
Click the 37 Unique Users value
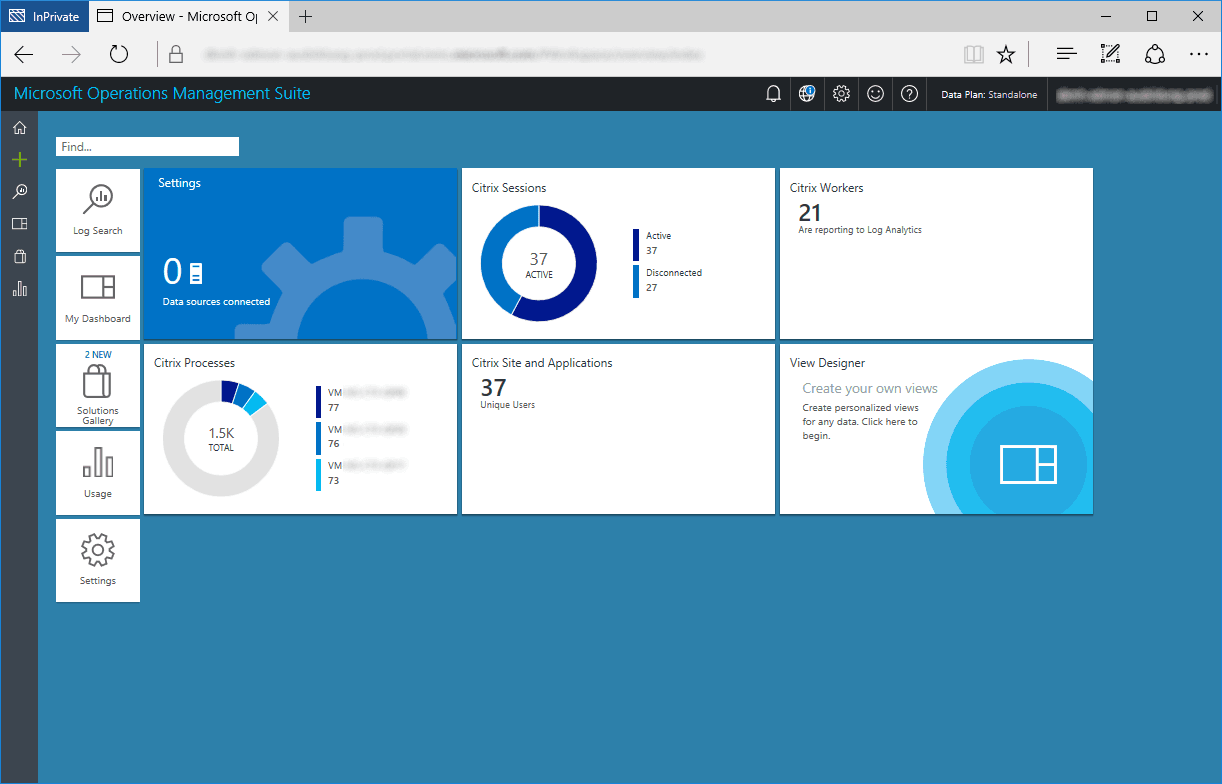point(493,387)
